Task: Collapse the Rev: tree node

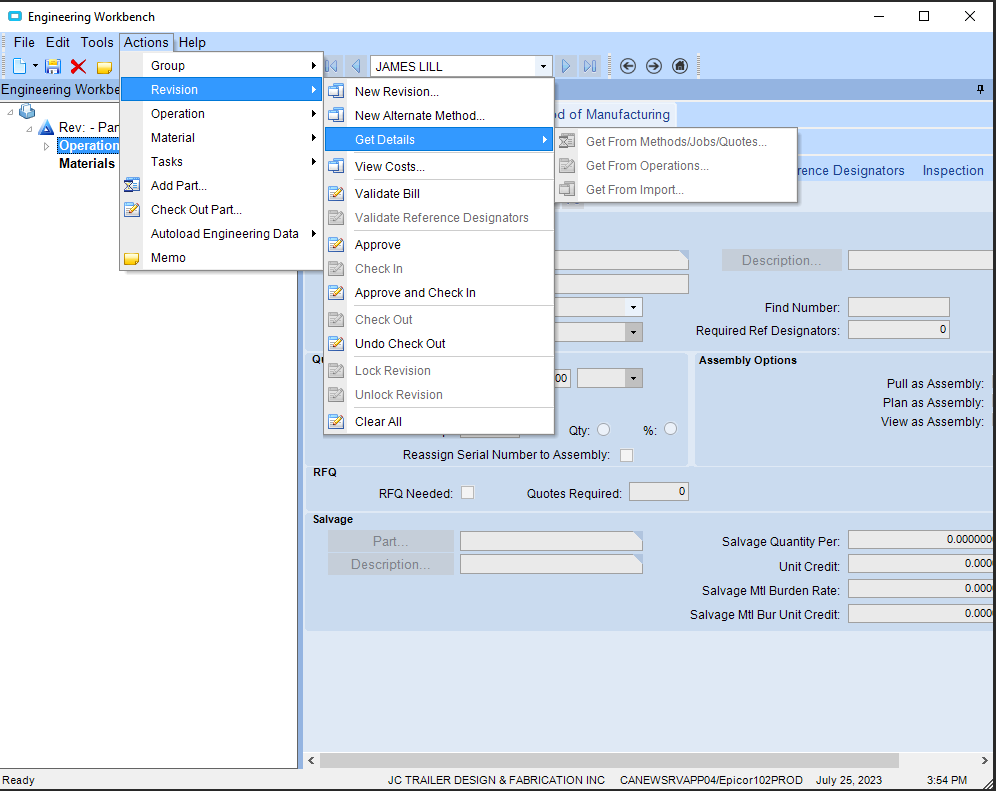Action: coord(30,128)
